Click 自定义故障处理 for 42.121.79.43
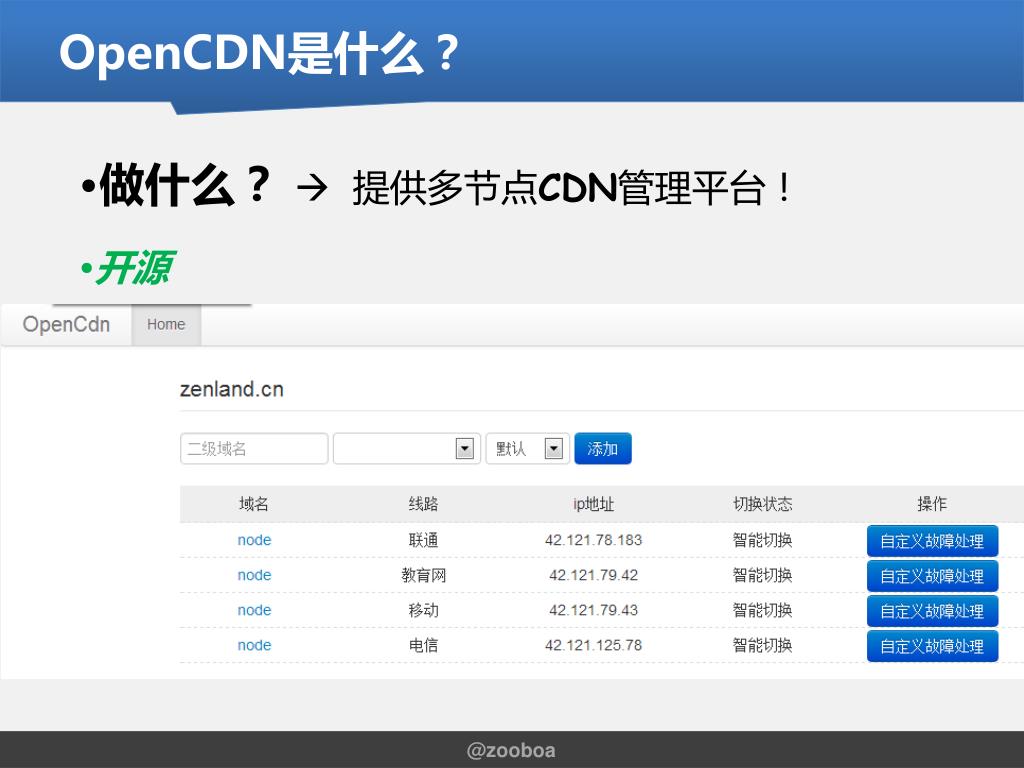This screenshot has width=1024, height=768. (x=932, y=611)
